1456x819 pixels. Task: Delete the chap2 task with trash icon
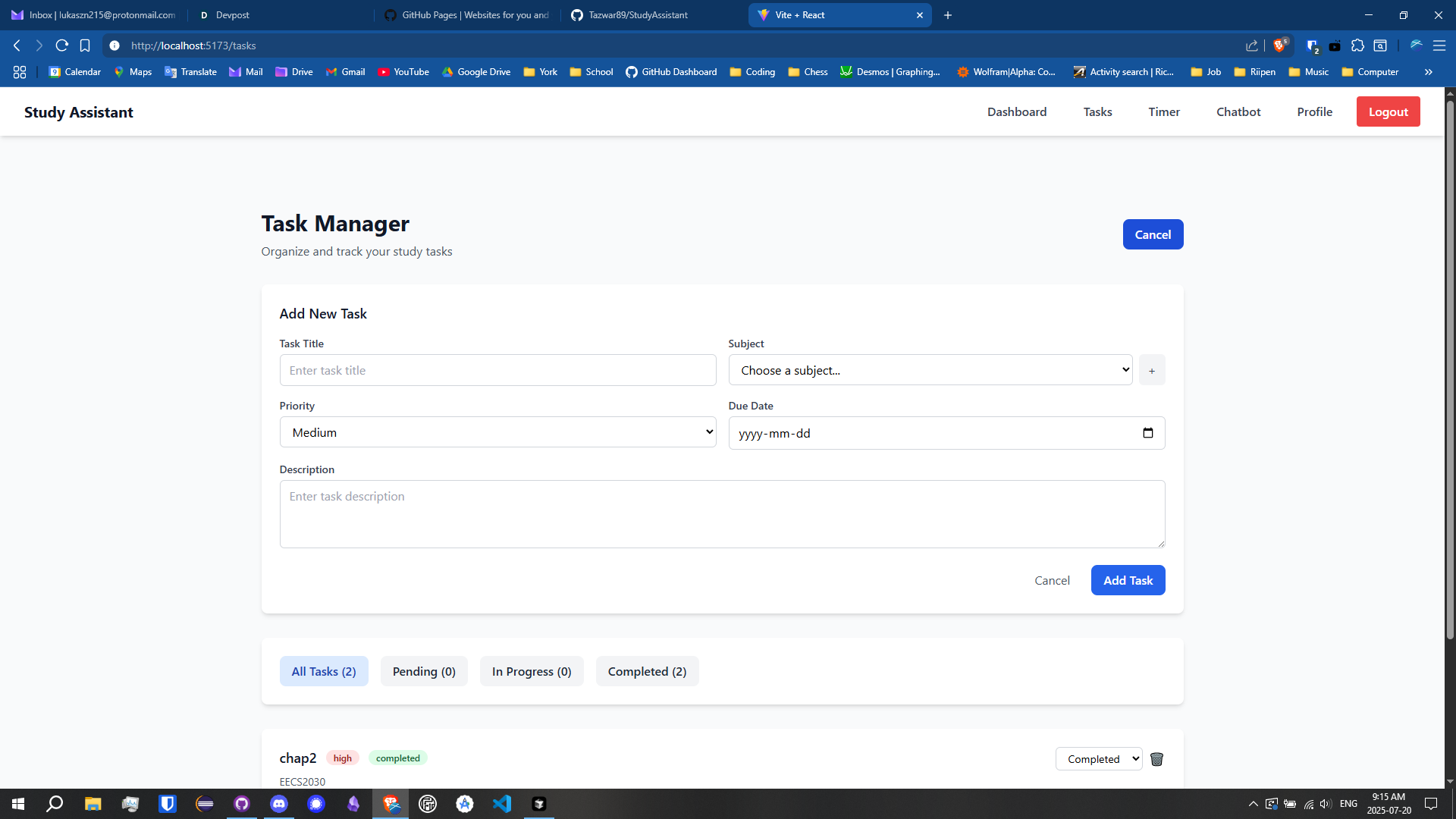1156,759
